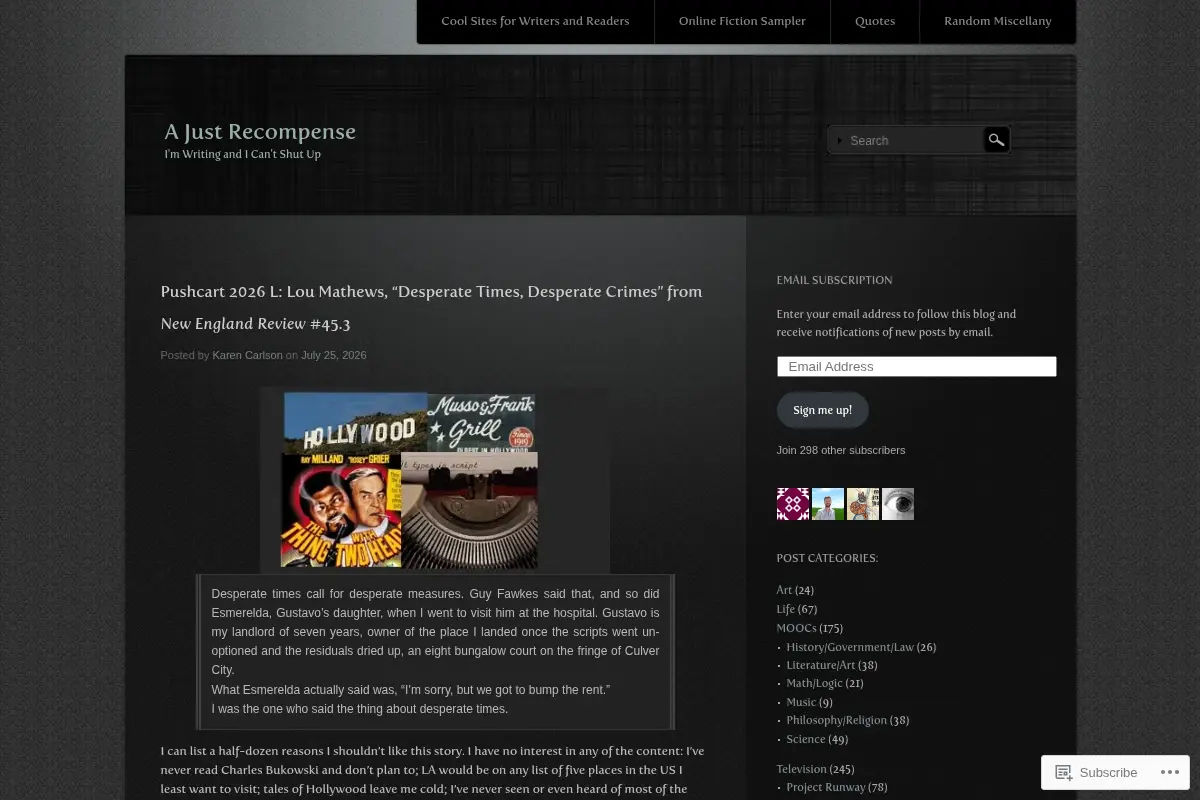Open the Karen Carlson author link
1200x800 pixels.
point(247,355)
